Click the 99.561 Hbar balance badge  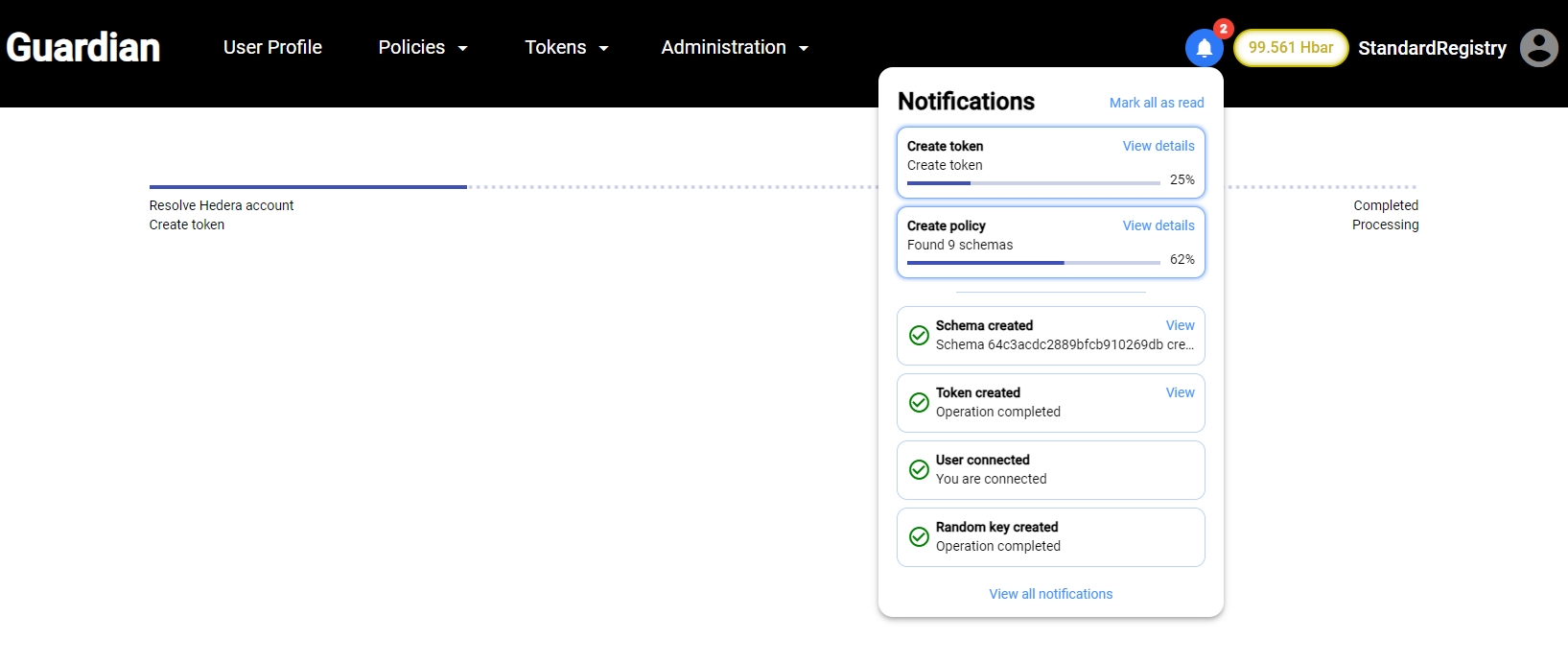(x=1290, y=48)
